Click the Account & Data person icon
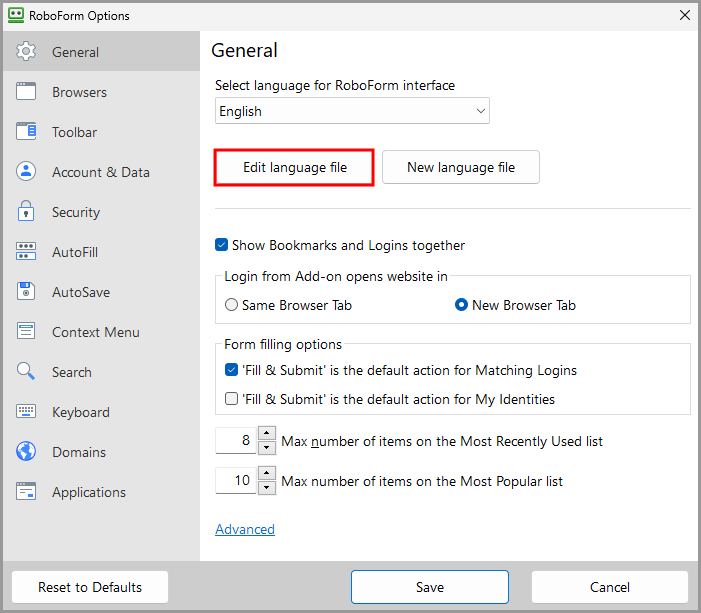The image size is (701, 613). click(26, 171)
